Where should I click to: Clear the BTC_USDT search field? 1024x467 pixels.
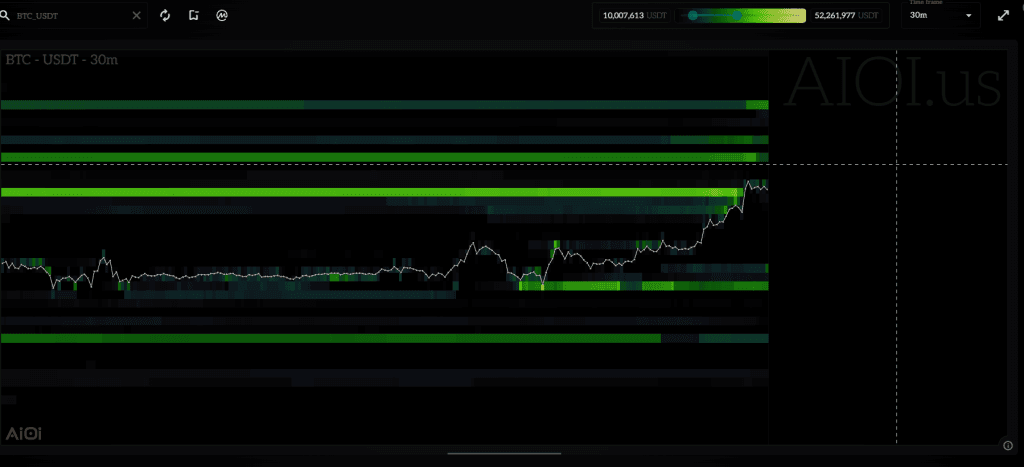click(137, 16)
